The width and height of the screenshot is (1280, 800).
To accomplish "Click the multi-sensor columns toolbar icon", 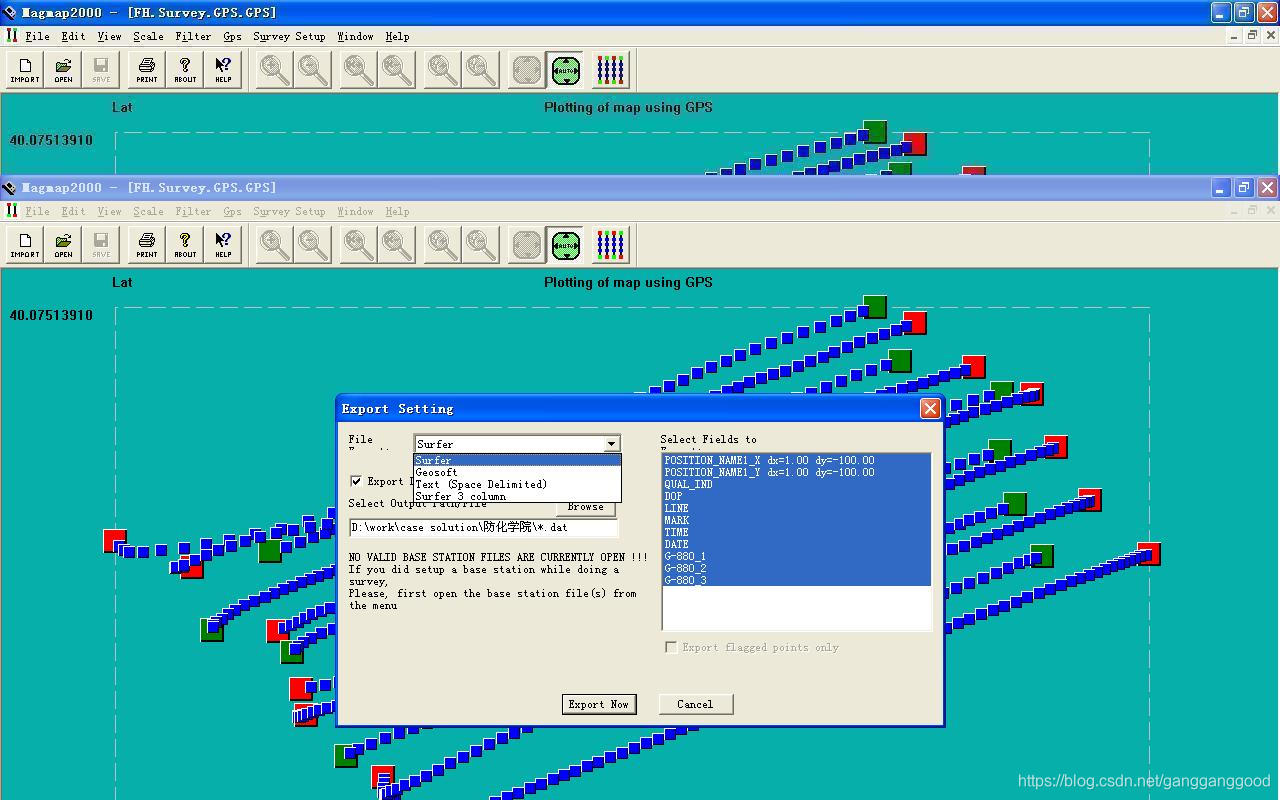I will [610, 244].
